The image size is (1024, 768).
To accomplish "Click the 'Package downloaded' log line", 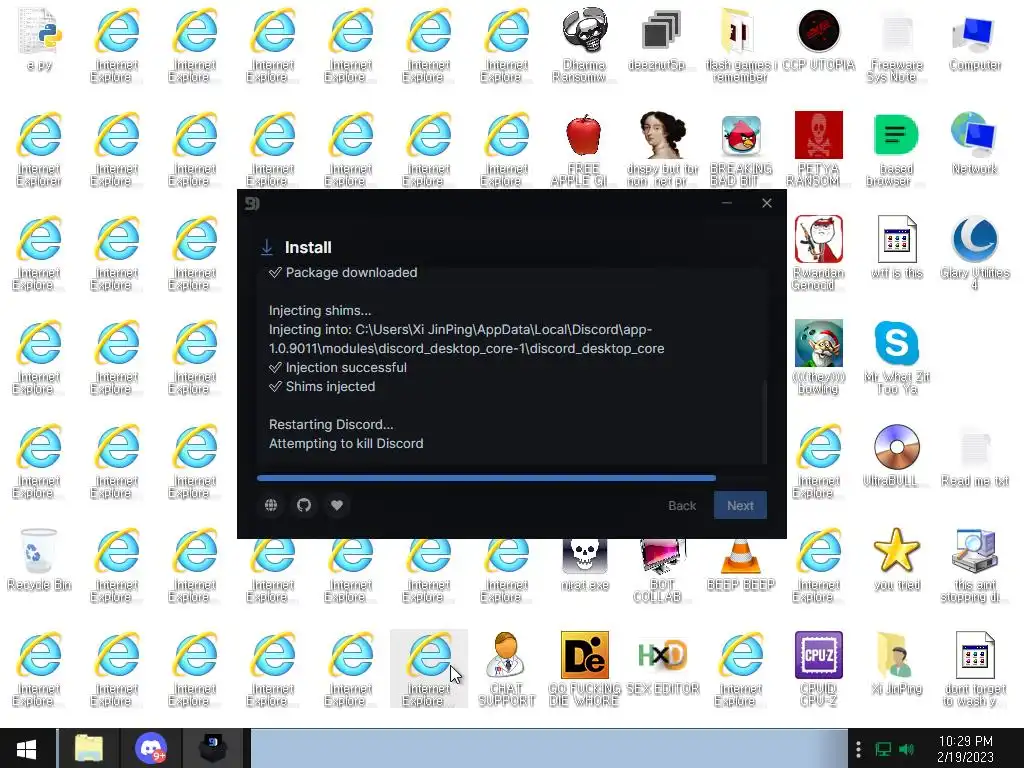I will [343, 272].
